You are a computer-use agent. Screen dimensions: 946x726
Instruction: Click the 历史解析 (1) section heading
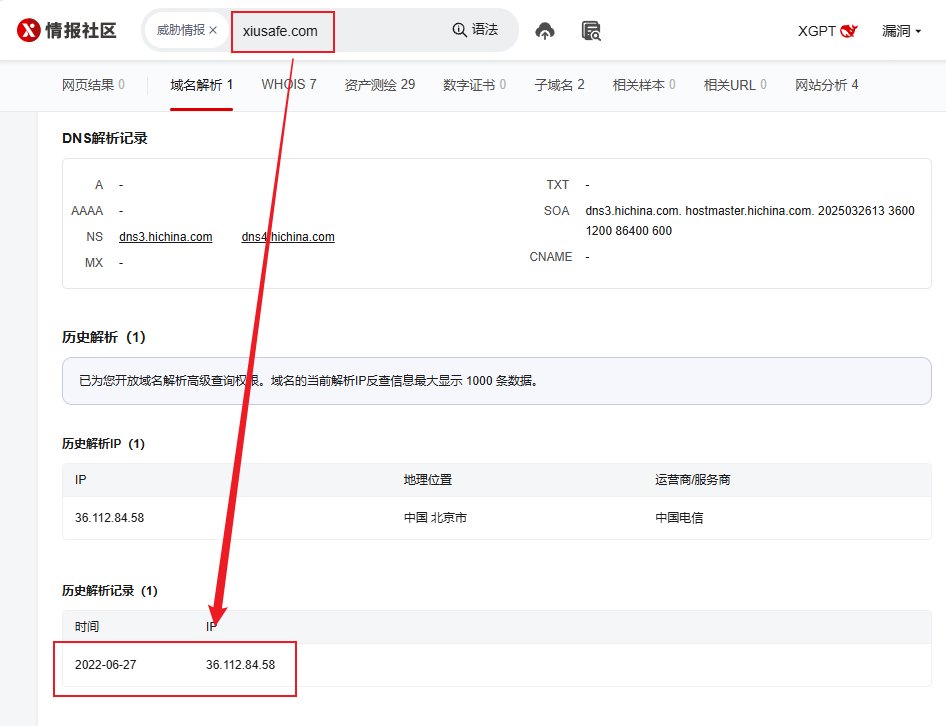(104, 337)
